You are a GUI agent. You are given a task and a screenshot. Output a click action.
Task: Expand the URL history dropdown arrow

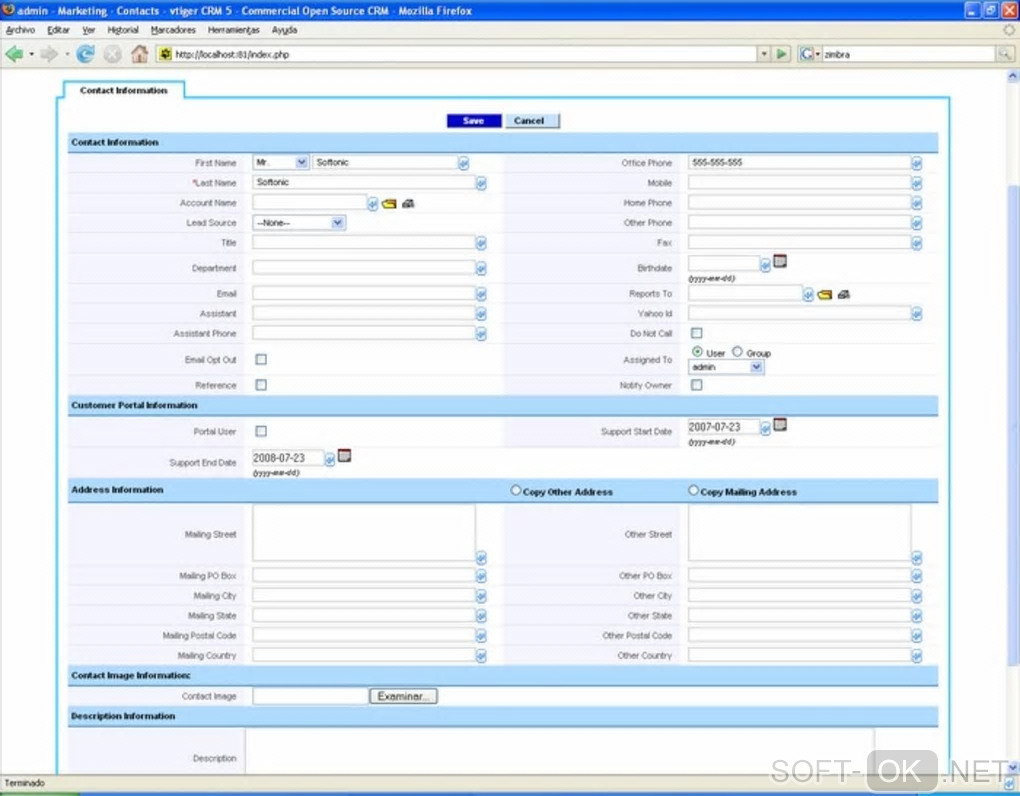point(764,54)
